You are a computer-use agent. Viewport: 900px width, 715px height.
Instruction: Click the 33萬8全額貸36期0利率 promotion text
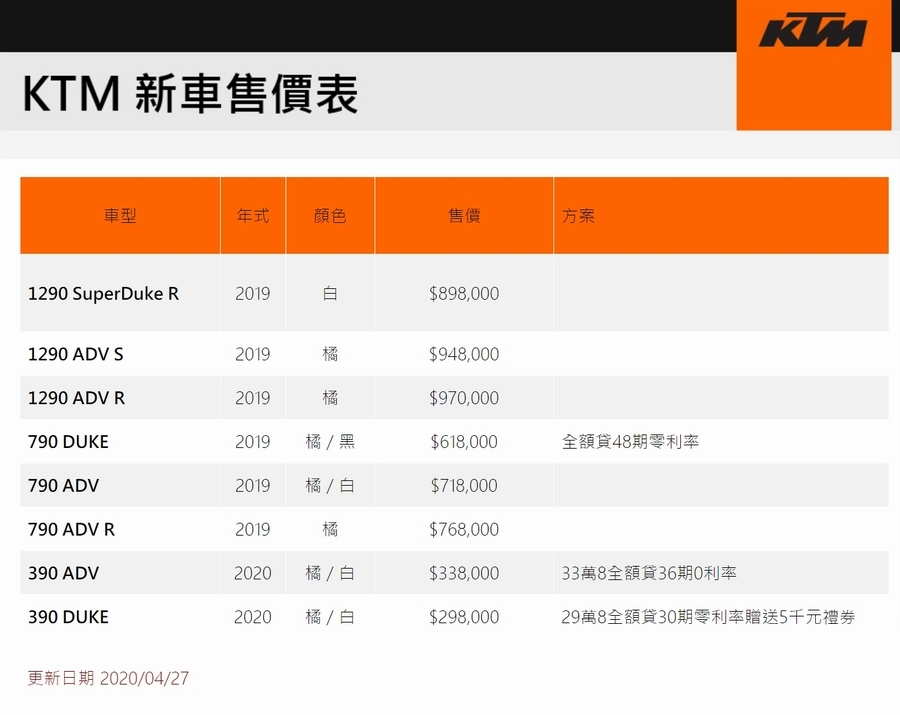point(649,574)
